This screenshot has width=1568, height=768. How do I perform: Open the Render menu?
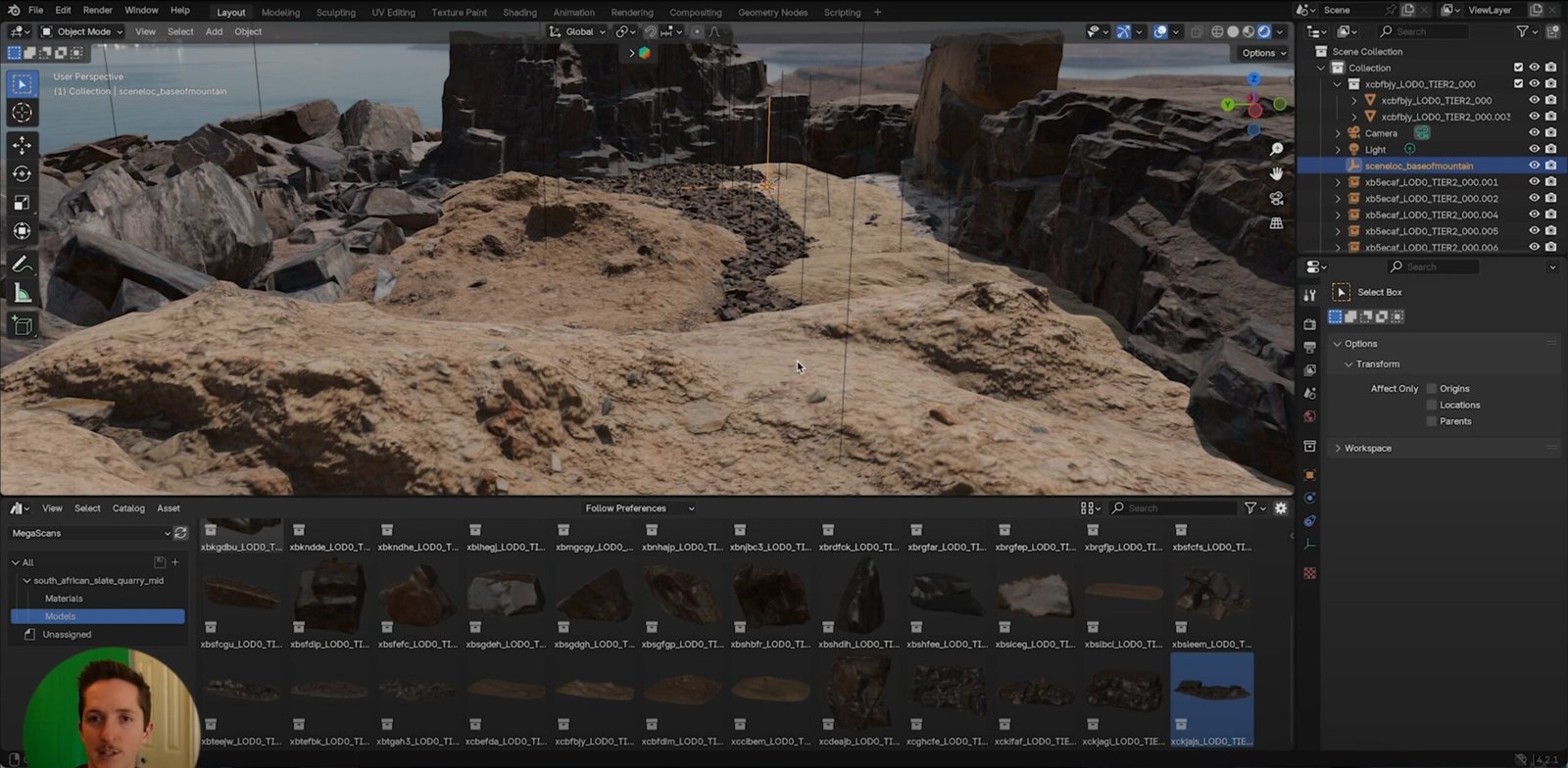(x=97, y=10)
